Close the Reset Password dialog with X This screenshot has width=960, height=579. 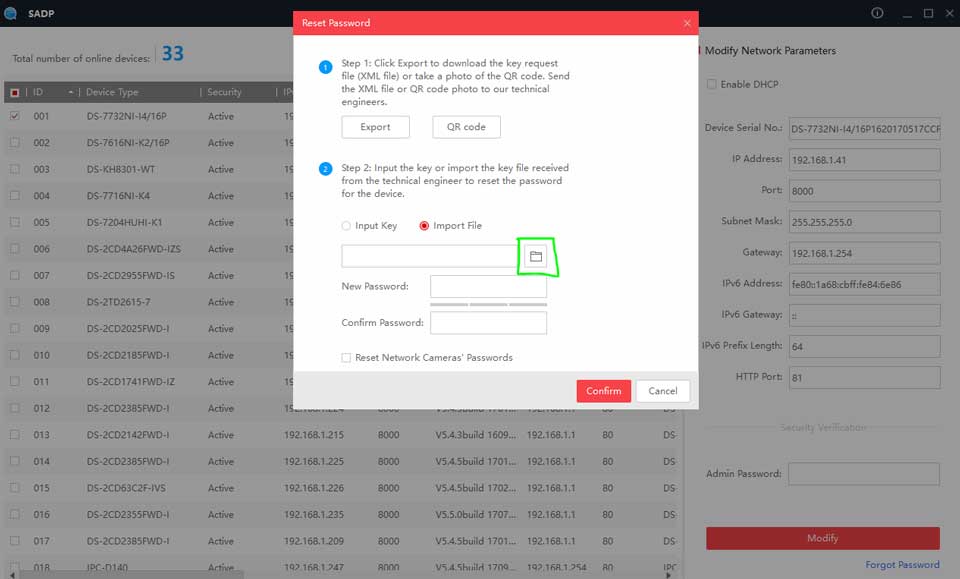[686, 23]
